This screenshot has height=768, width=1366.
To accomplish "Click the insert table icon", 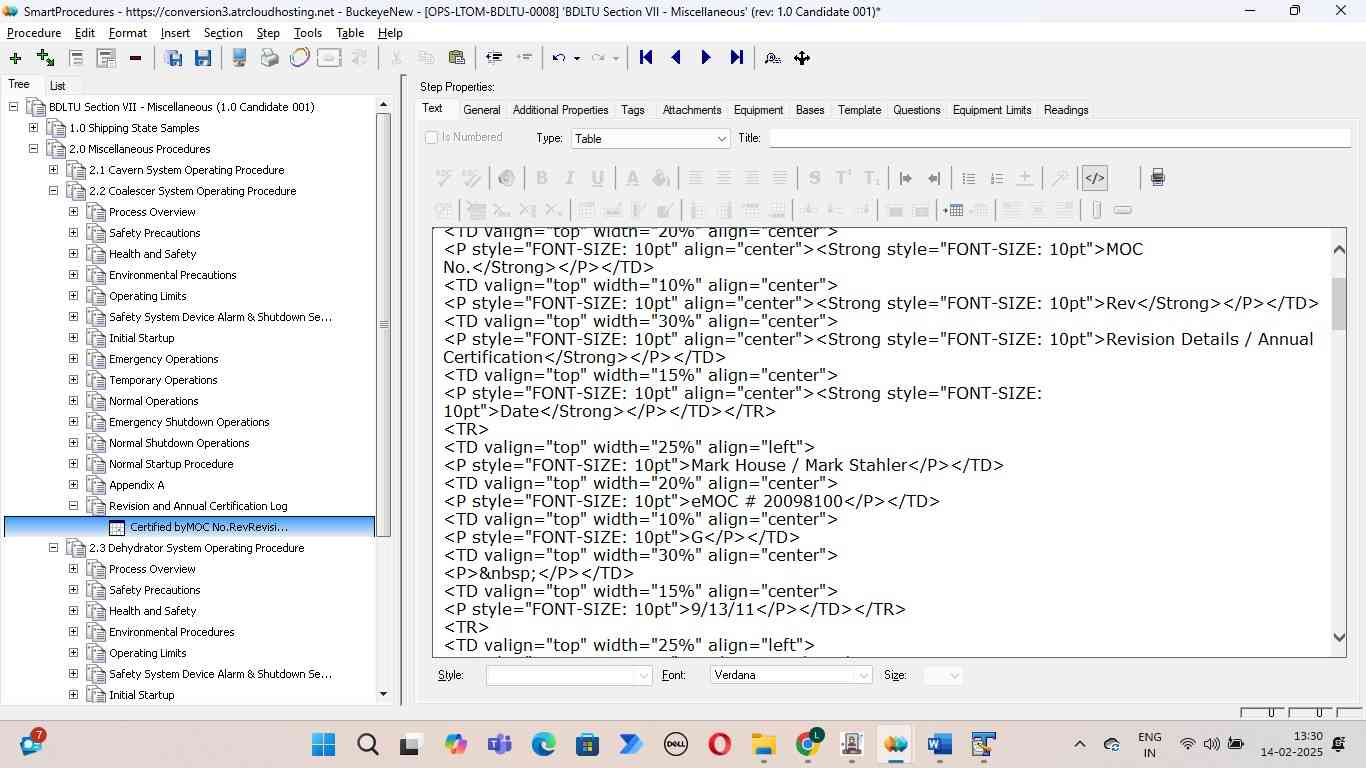I will [953, 210].
